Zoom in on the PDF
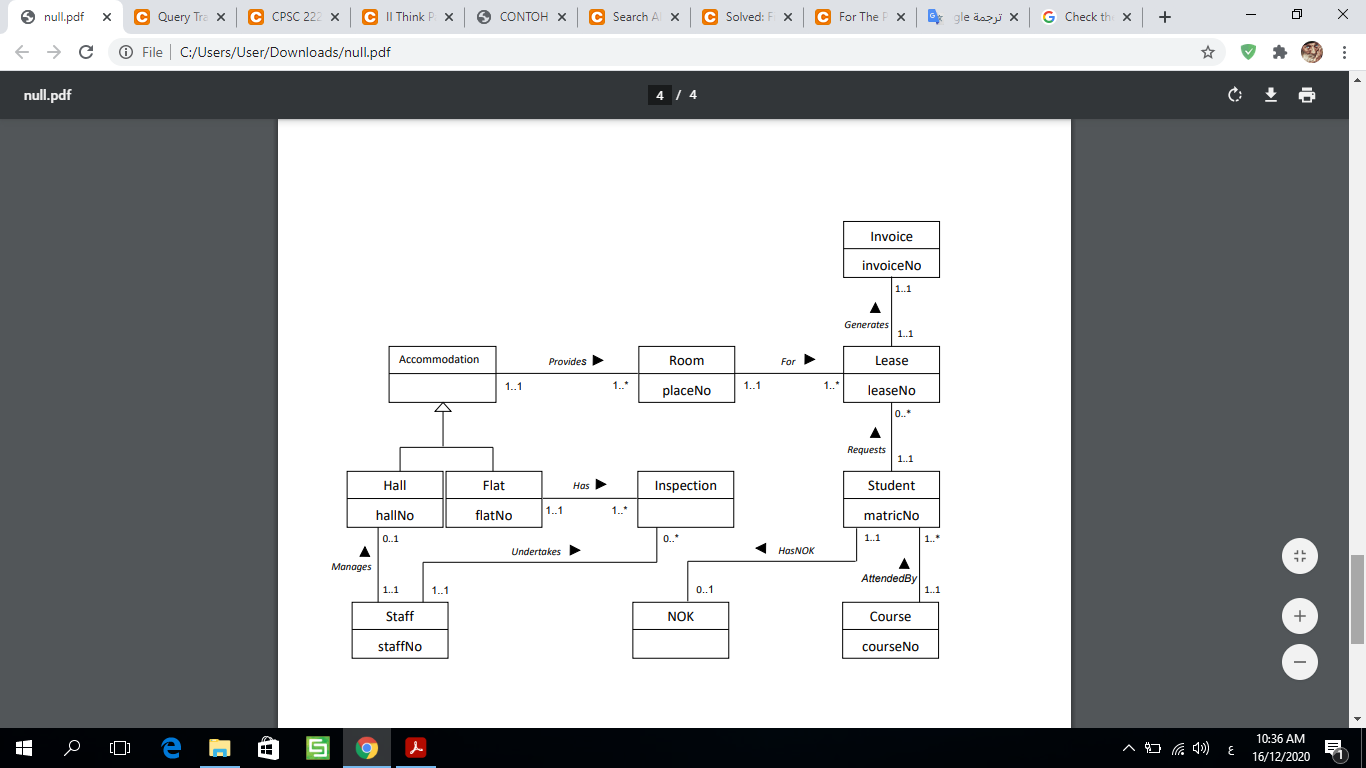The image size is (1366, 768). [x=1299, y=615]
